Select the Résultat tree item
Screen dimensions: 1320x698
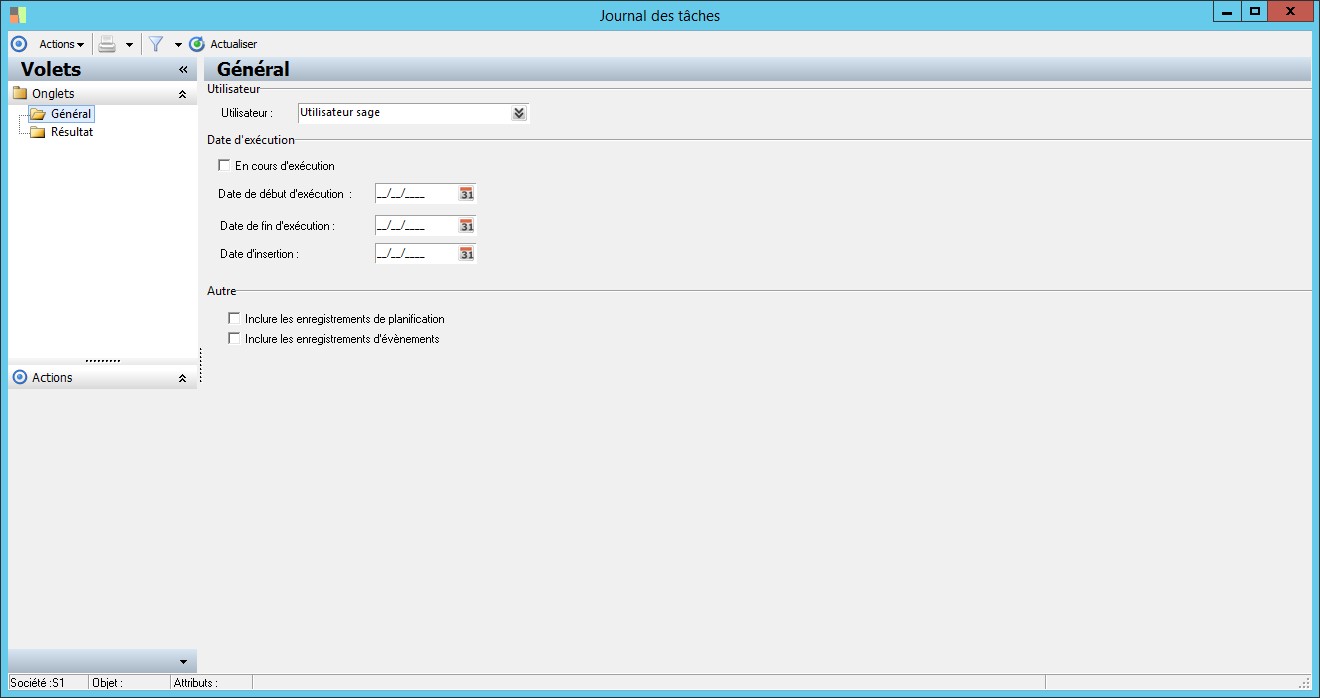pos(72,132)
